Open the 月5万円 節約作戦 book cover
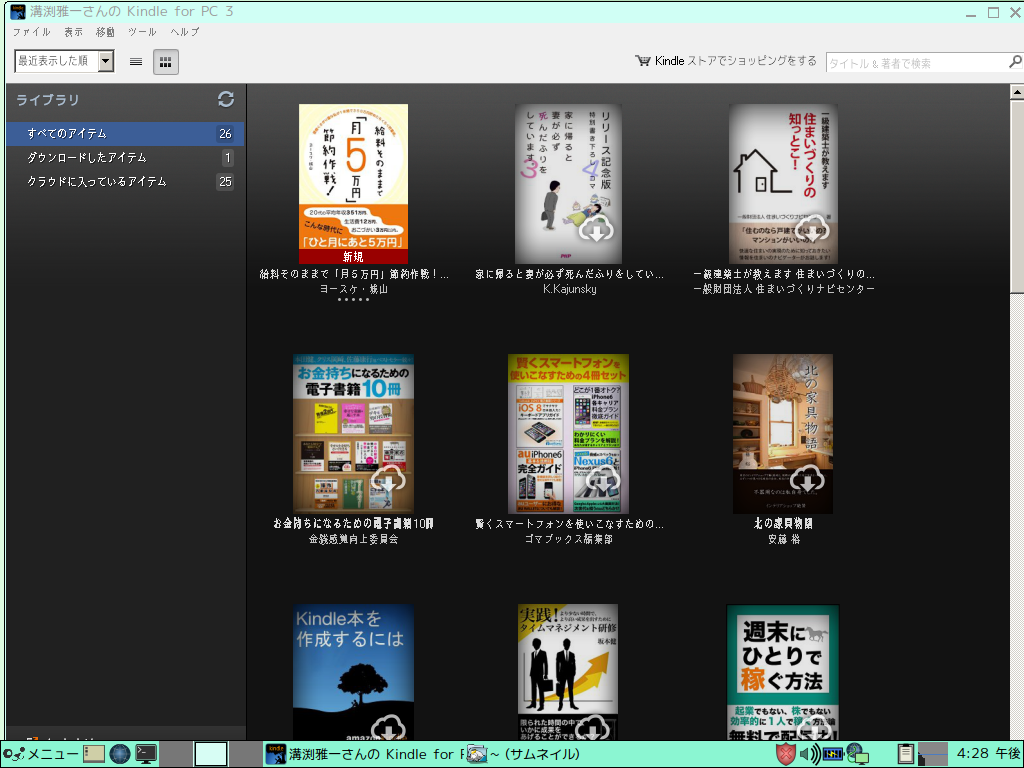The height and width of the screenshot is (768, 1024). point(353,184)
